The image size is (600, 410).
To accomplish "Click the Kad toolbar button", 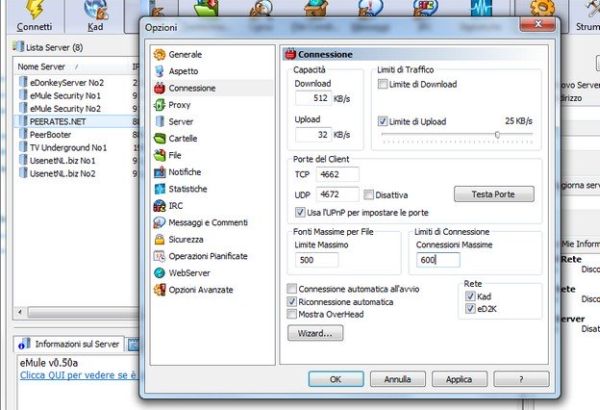I will [95, 16].
